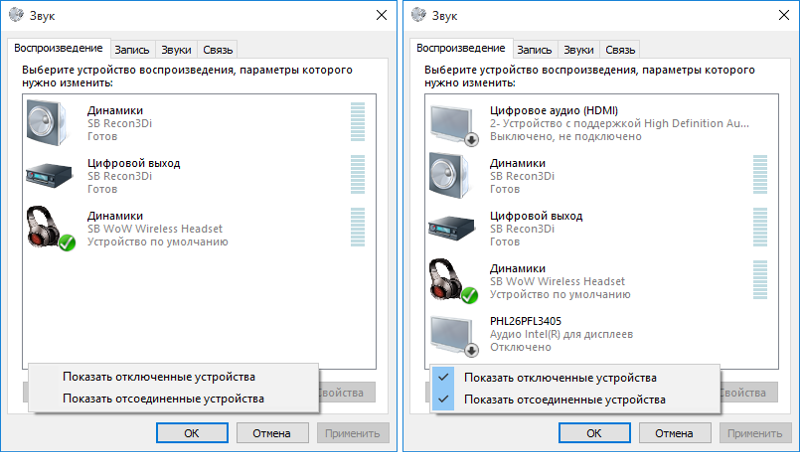This screenshot has width=800, height=452.
Task: Select 'Аудио Intel(R) для дисплеев' text
Action: click(x=561, y=334)
